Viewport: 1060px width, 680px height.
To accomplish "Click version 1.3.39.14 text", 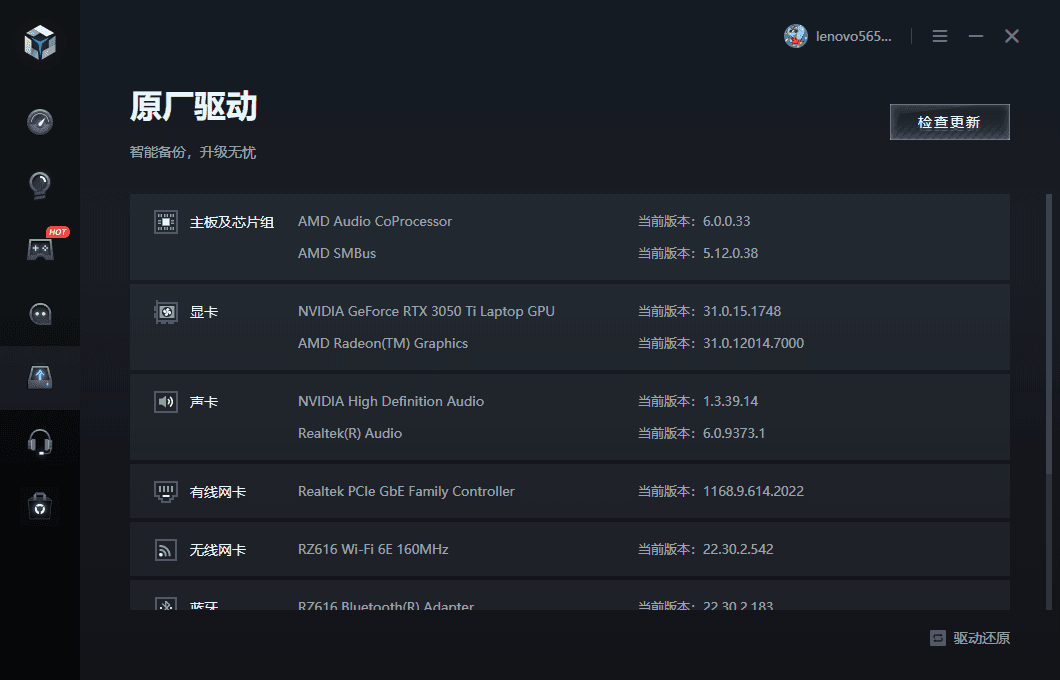I will pos(730,401).
